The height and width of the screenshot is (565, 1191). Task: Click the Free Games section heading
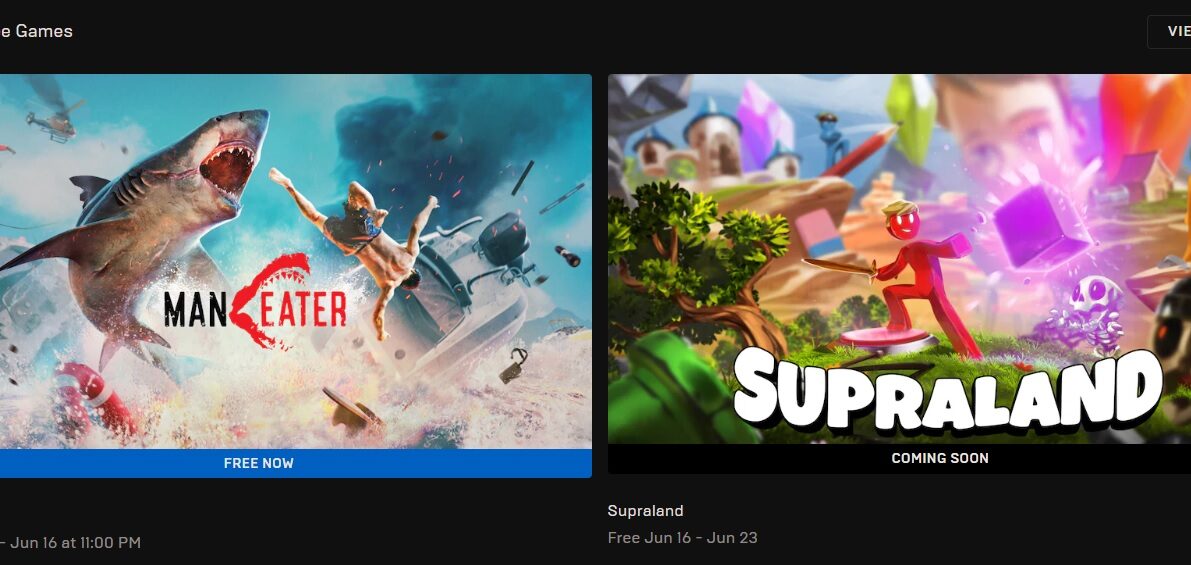tap(36, 31)
